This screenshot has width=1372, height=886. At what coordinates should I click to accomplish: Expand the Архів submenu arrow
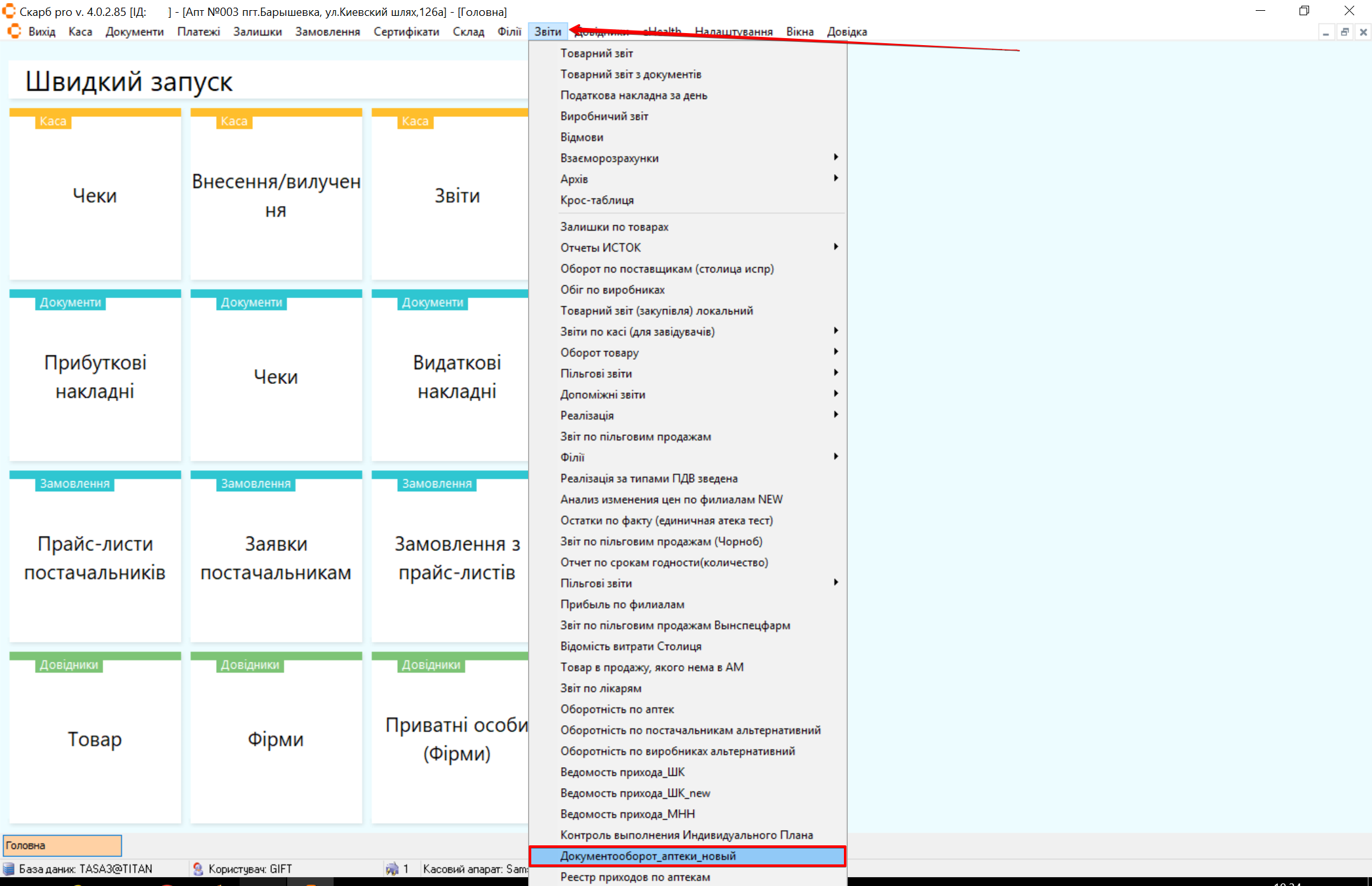click(835, 179)
